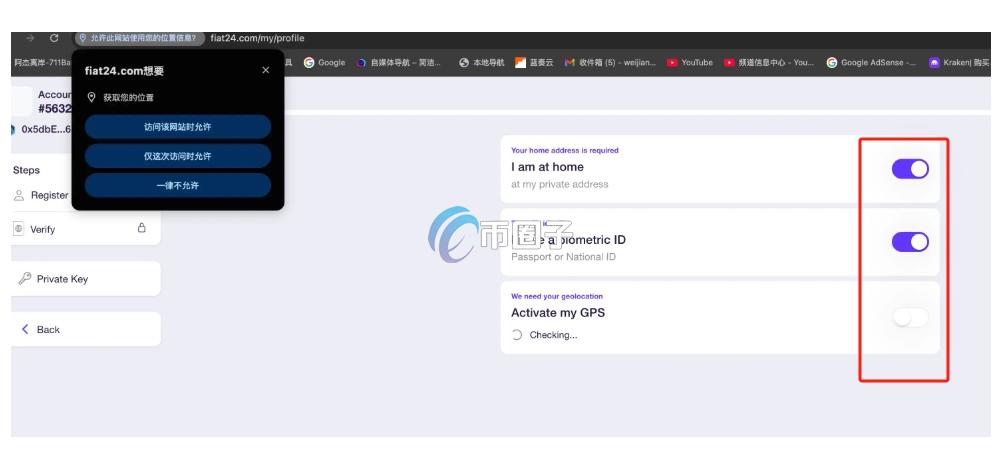This screenshot has width=1007, height=470.
Task: Click the browser reload icon
Action: tap(53, 38)
